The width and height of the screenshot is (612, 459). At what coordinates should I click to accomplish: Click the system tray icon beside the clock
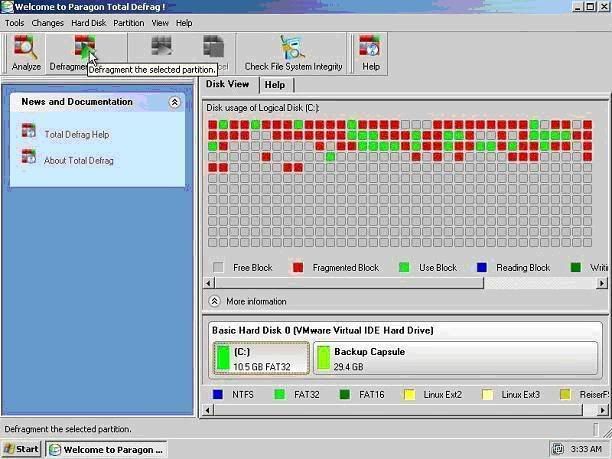[x=557, y=449]
